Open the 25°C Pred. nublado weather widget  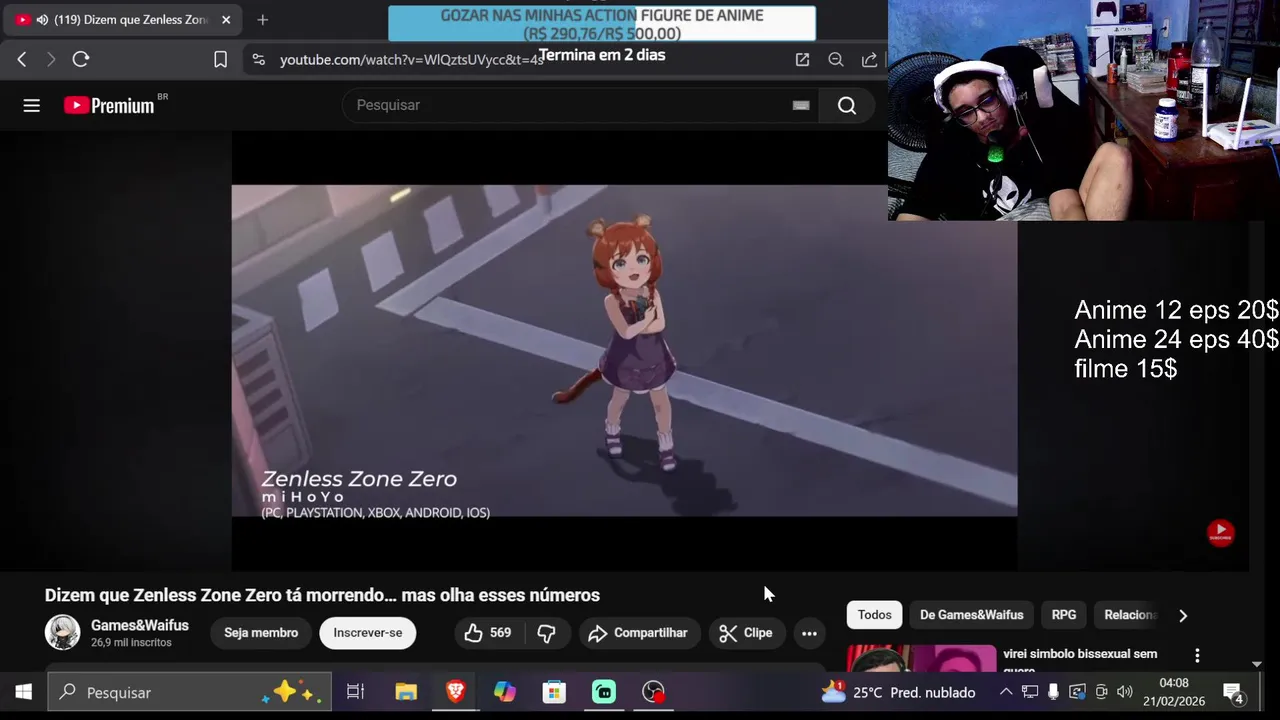[898, 692]
